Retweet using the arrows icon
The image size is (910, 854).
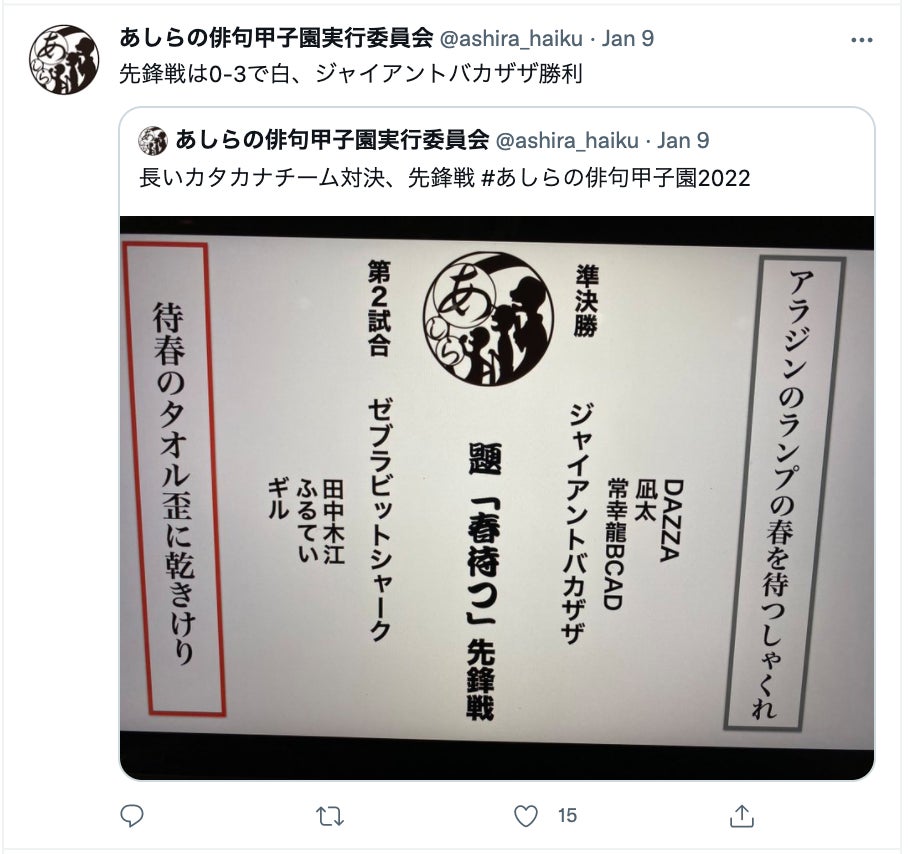pos(330,816)
